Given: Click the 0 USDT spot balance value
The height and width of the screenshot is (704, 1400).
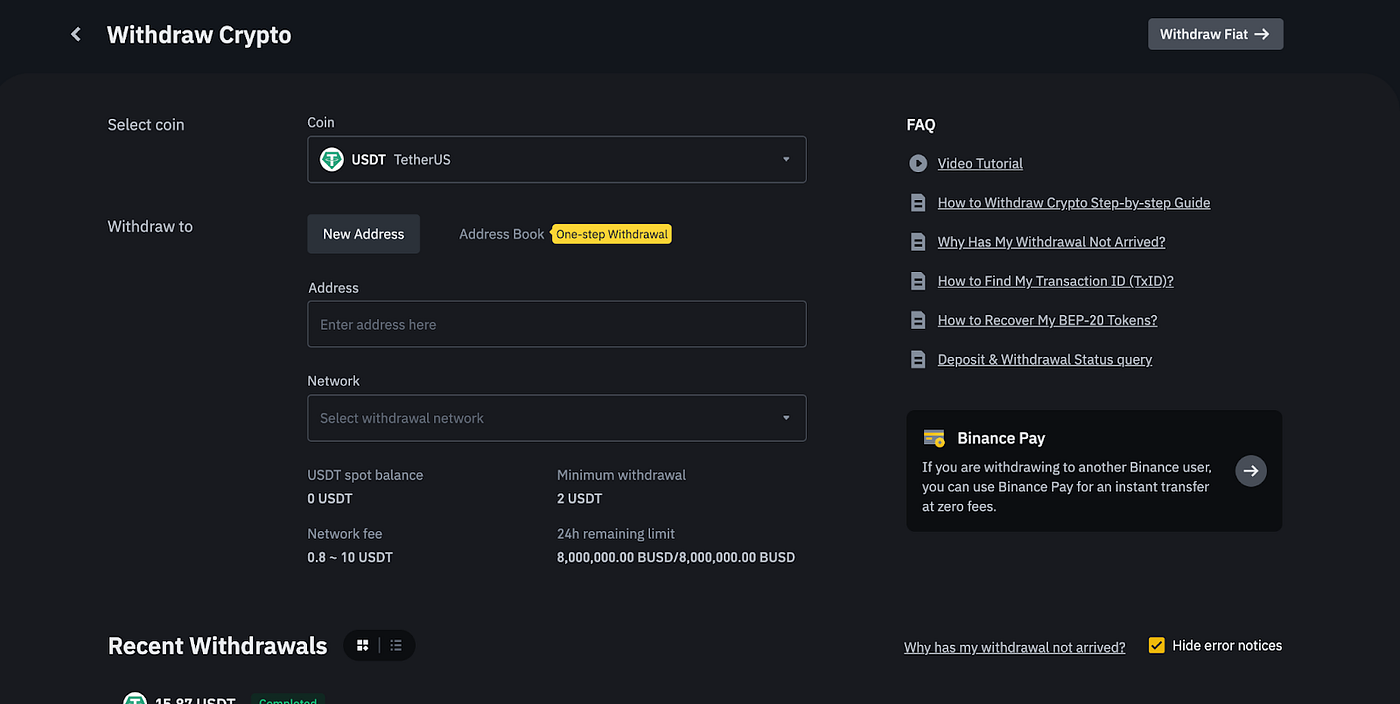Looking at the screenshot, I should point(330,498).
